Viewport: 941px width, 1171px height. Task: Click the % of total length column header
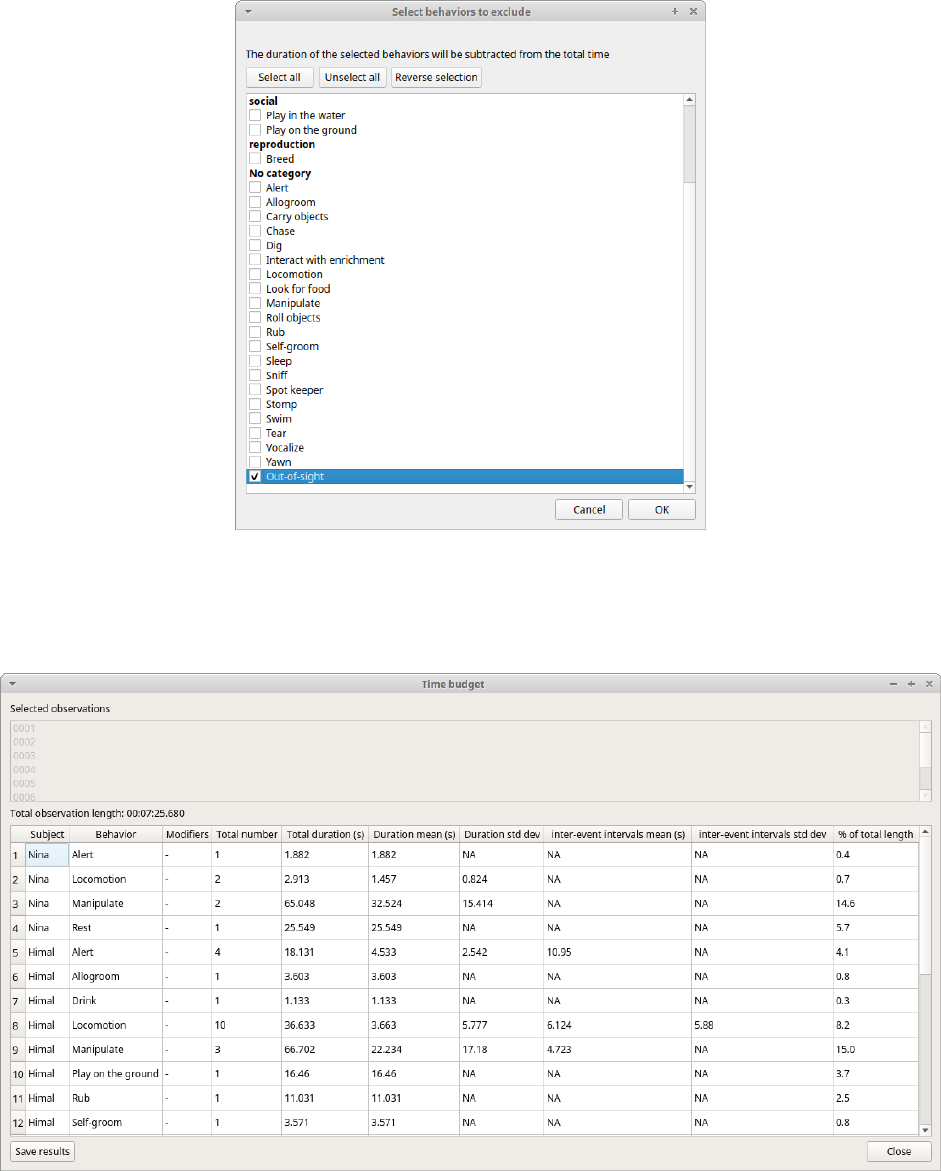click(x=875, y=834)
